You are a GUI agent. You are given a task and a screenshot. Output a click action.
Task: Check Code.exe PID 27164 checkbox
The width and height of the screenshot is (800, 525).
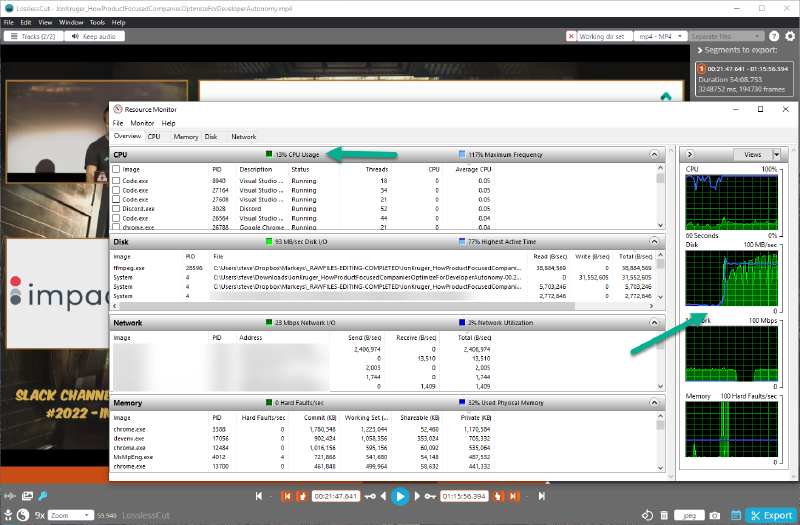pyautogui.click(x=116, y=190)
